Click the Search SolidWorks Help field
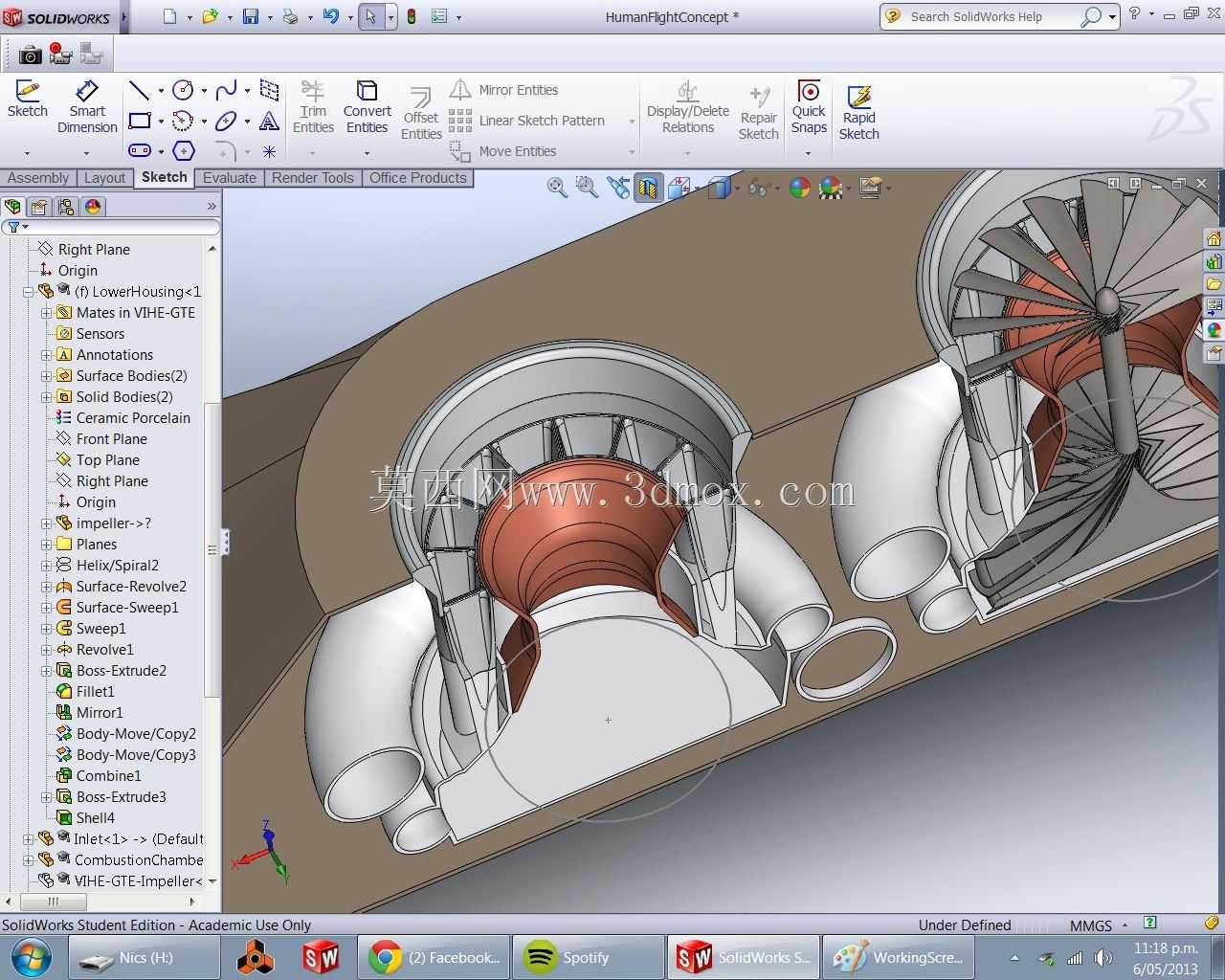This screenshot has height=980, width=1225. pyautogui.click(x=991, y=16)
